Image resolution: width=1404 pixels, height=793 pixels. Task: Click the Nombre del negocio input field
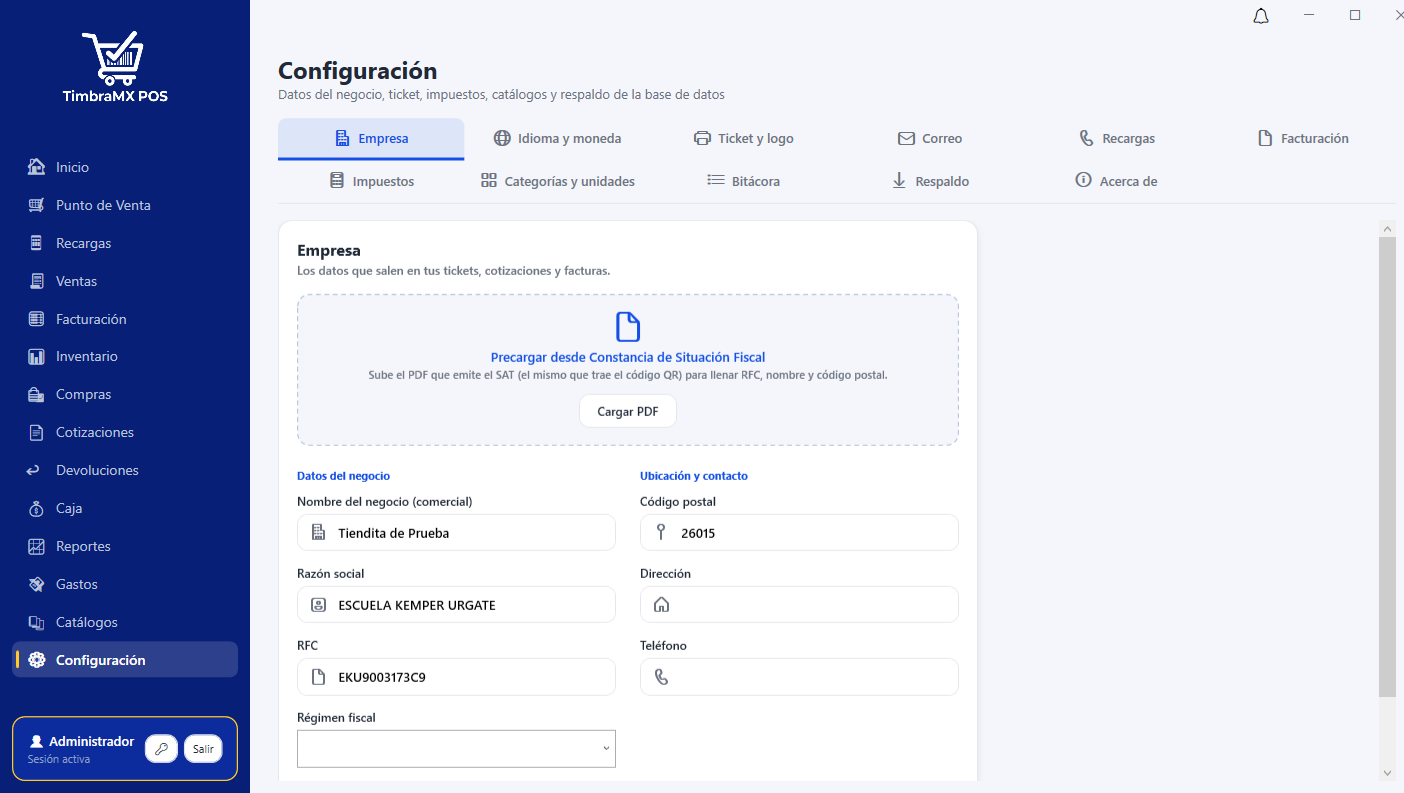click(456, 533)
